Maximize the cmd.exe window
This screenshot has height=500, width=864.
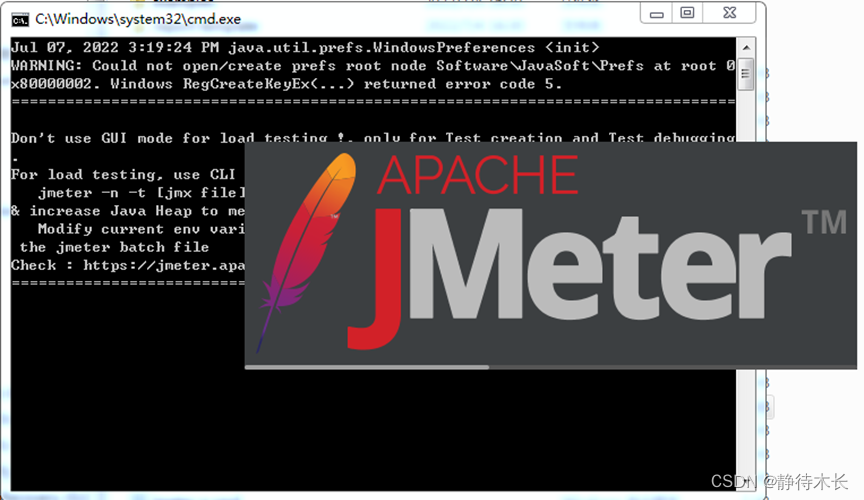pos(687,13)
